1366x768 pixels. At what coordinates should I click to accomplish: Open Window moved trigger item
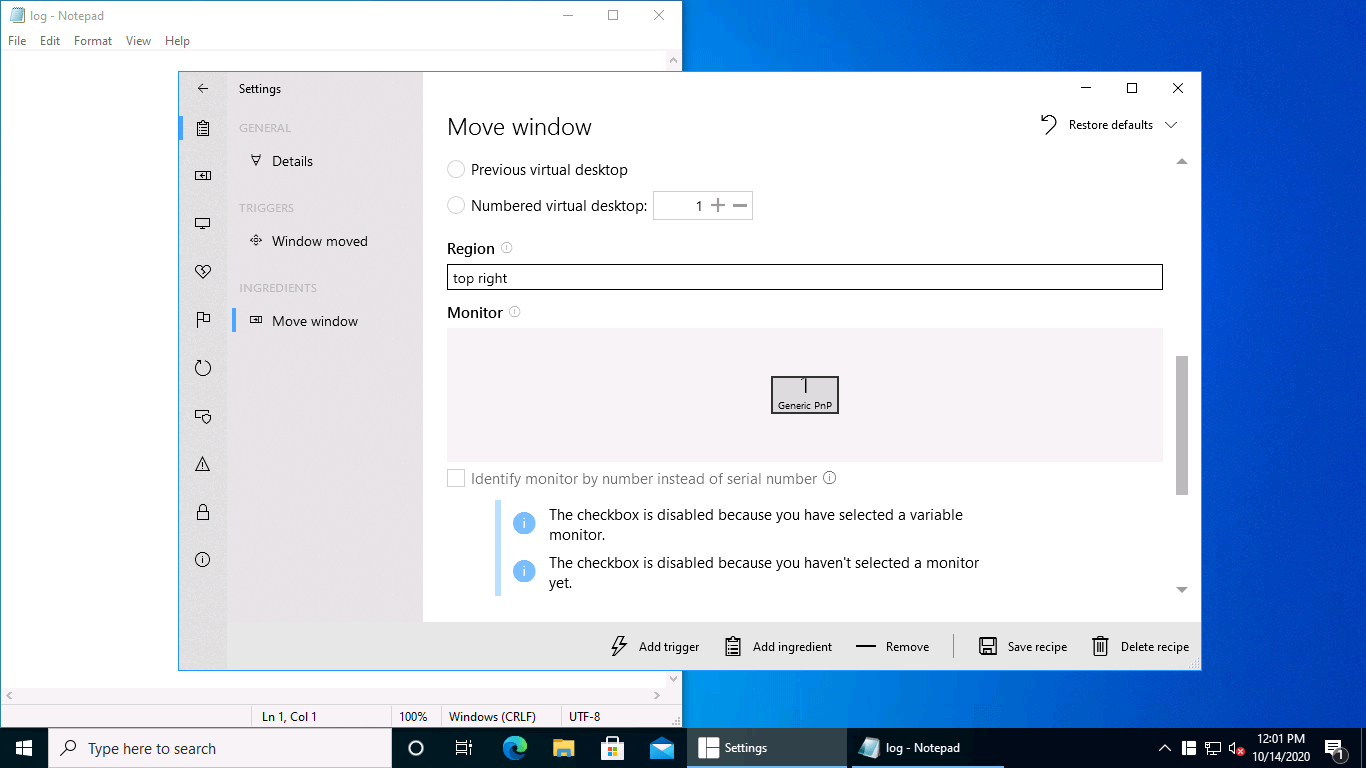pyautogui.click(x=319, y=241)
